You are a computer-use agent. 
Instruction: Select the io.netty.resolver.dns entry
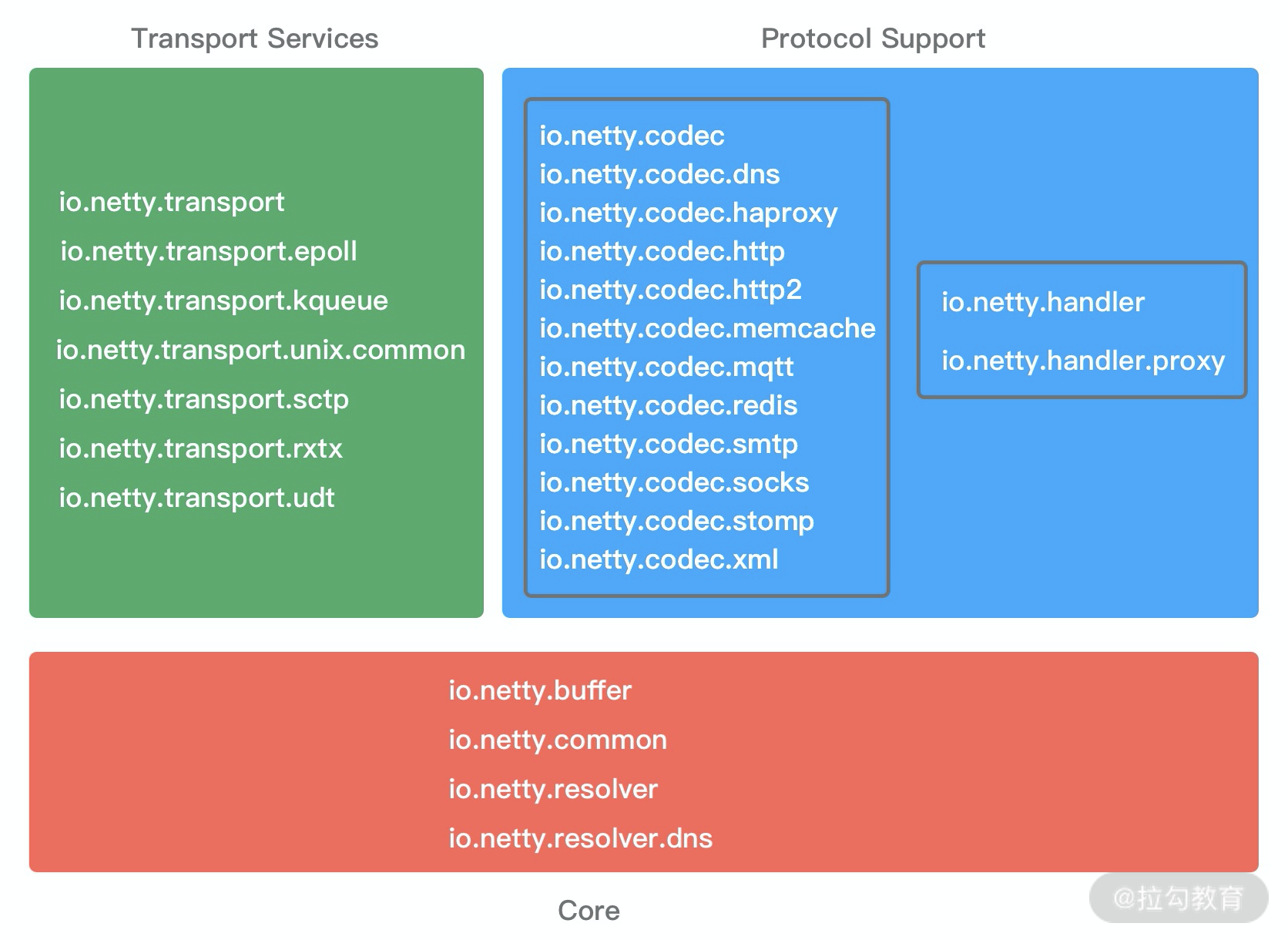581,838
